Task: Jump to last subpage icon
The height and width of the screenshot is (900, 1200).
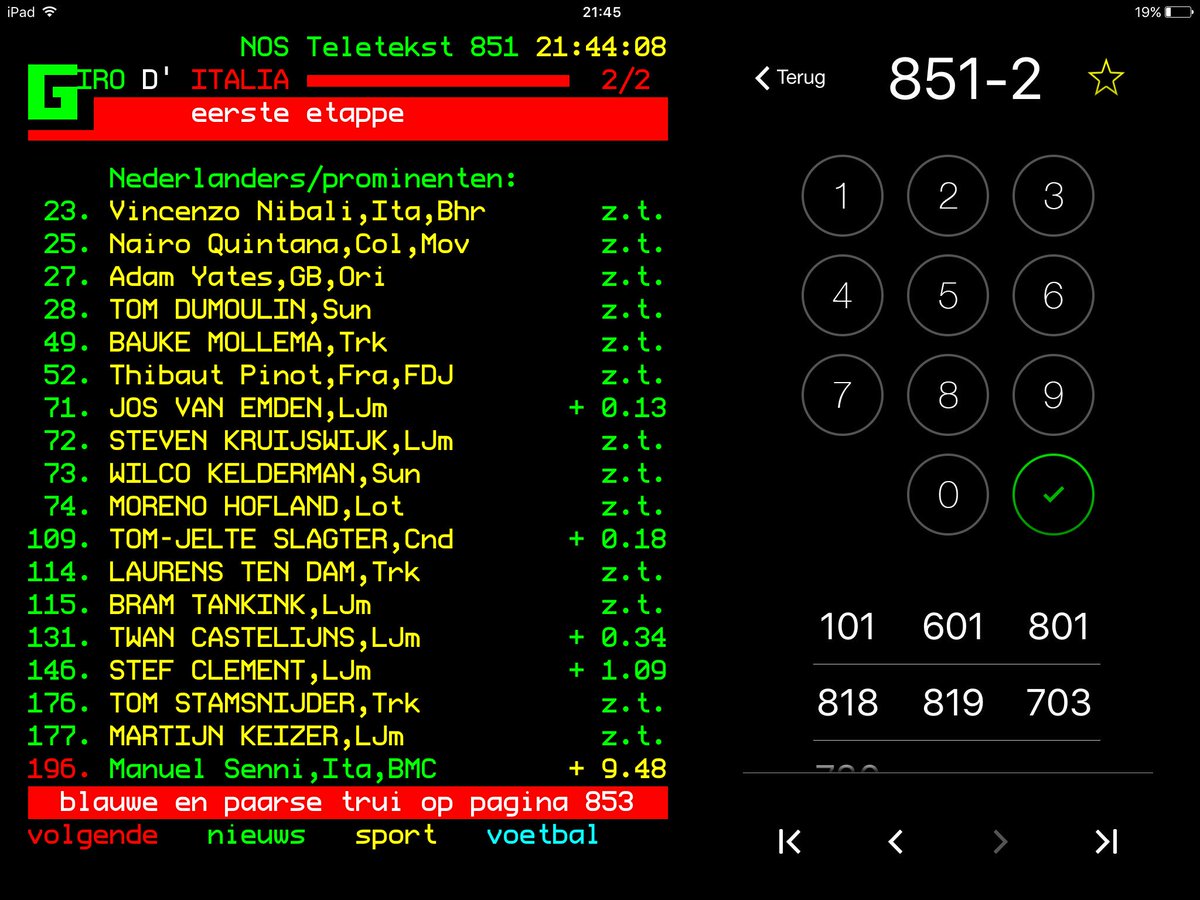Action: (1105, 842)
